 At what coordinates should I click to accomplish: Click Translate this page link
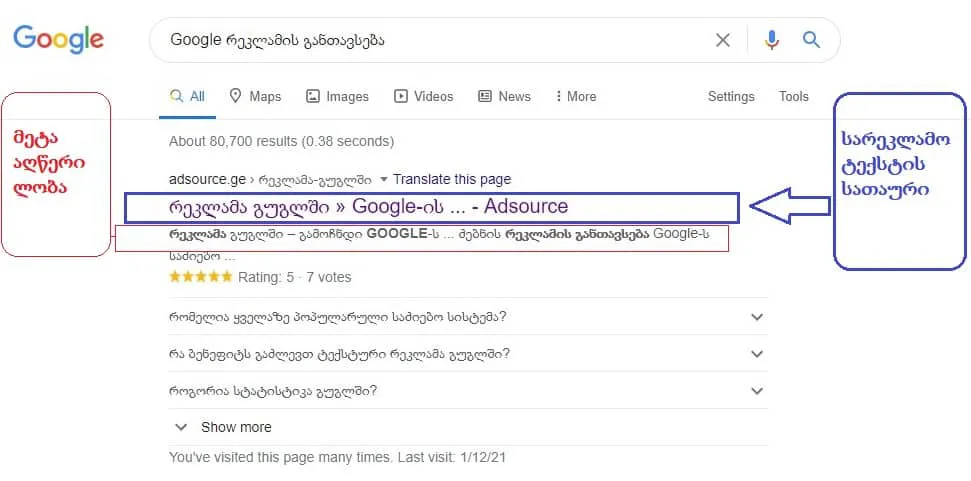point(452,180)
